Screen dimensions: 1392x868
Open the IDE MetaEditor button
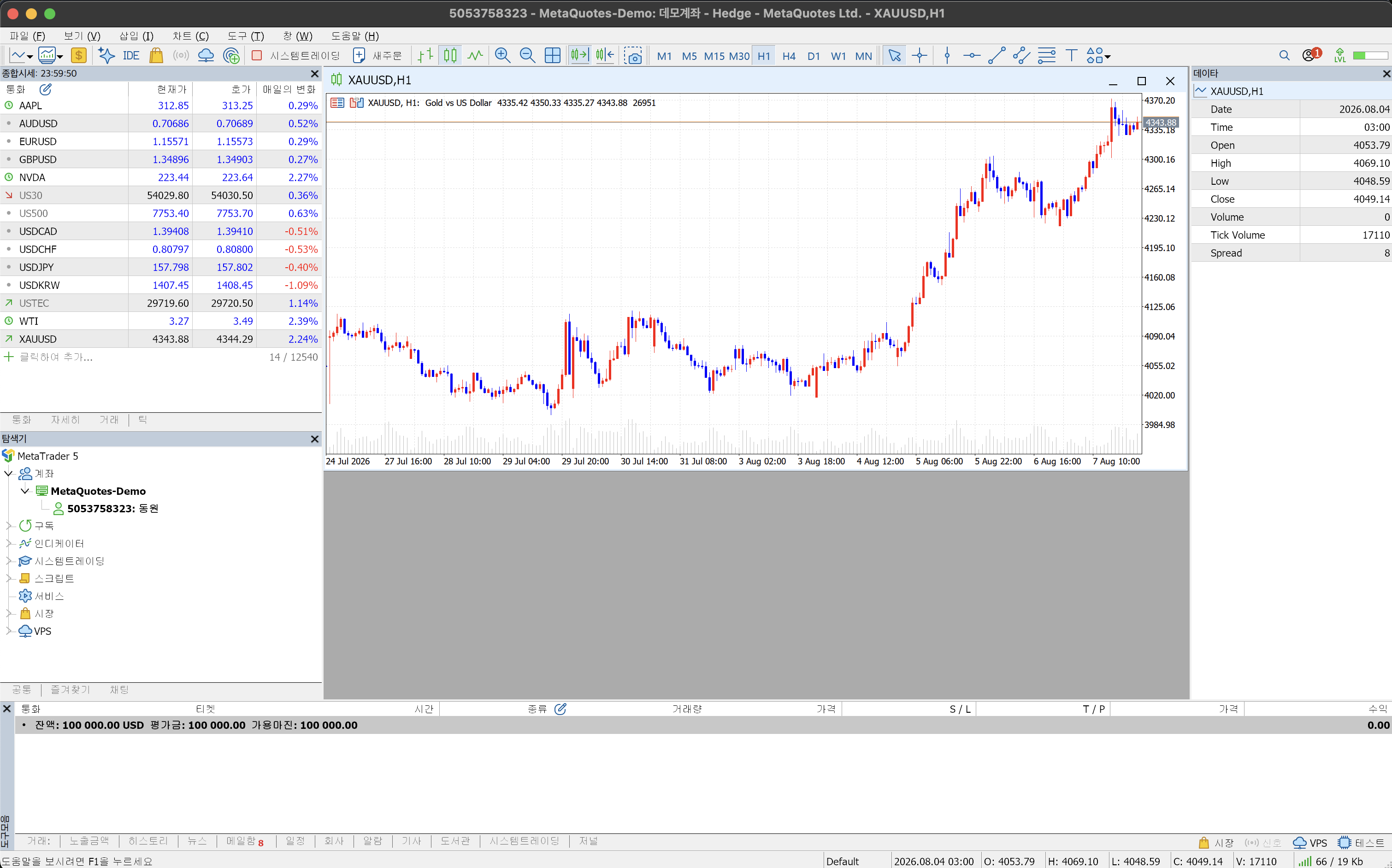point(131,56)
